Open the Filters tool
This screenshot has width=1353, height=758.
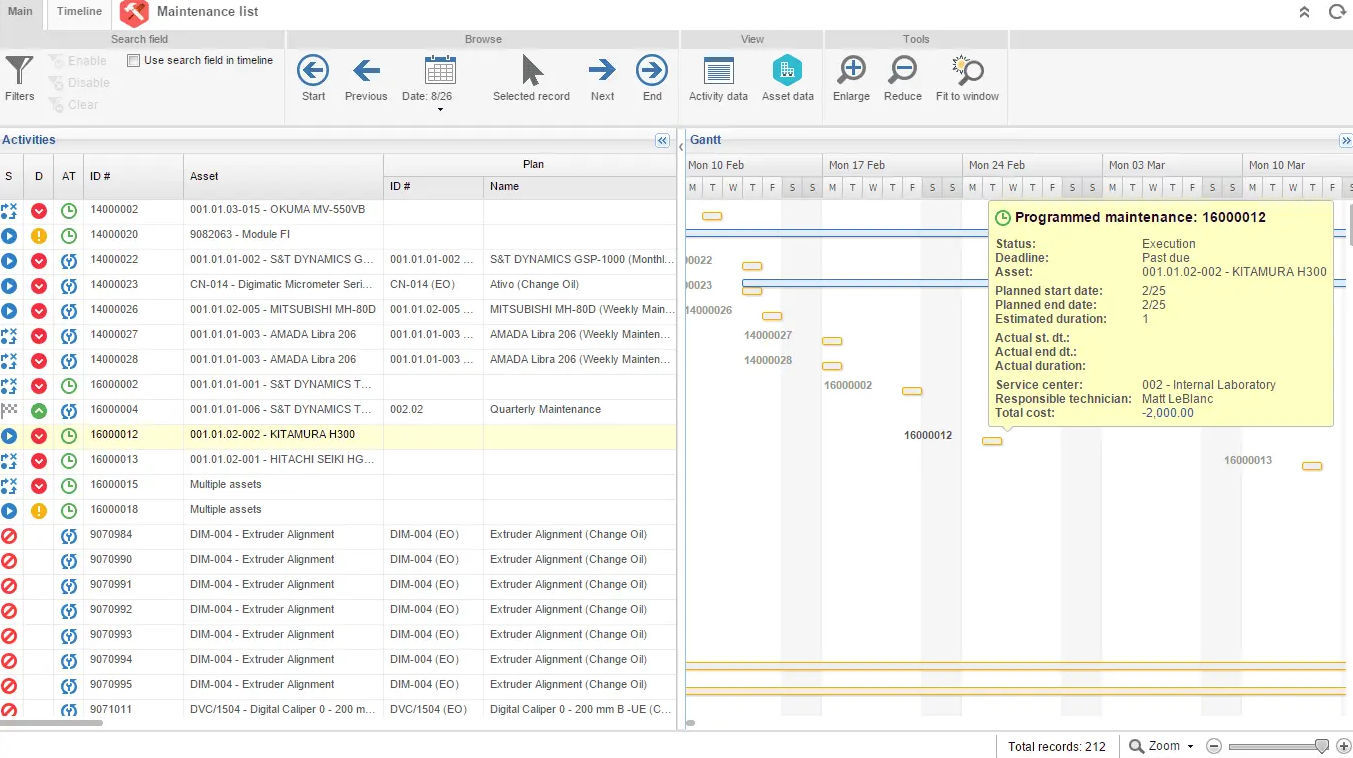pyautogui.click(x=19, y=78)
